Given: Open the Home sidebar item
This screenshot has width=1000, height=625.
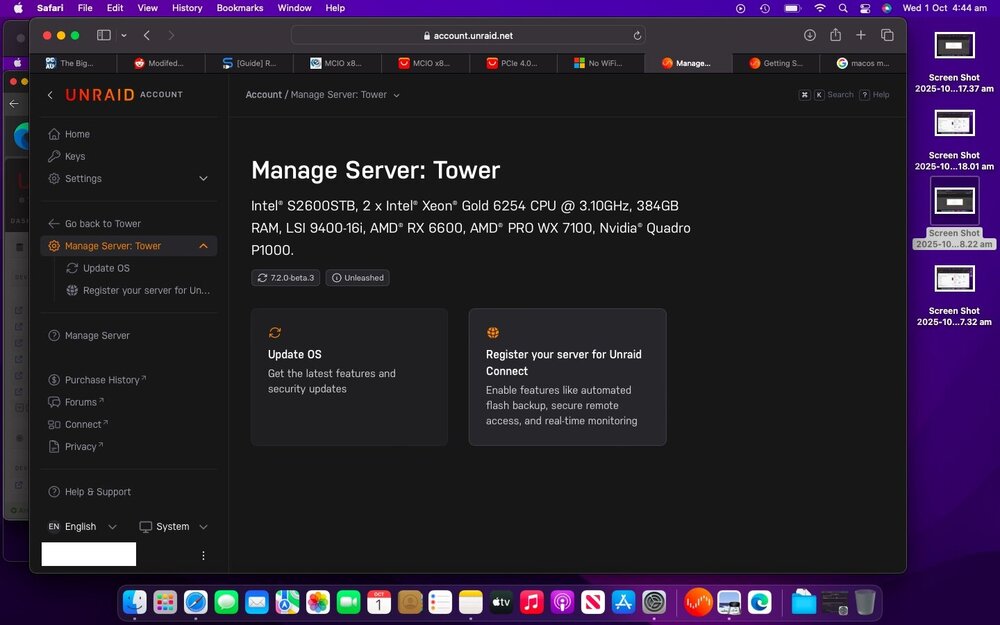Looking at the screenshot, I should [x=69, y=134].
